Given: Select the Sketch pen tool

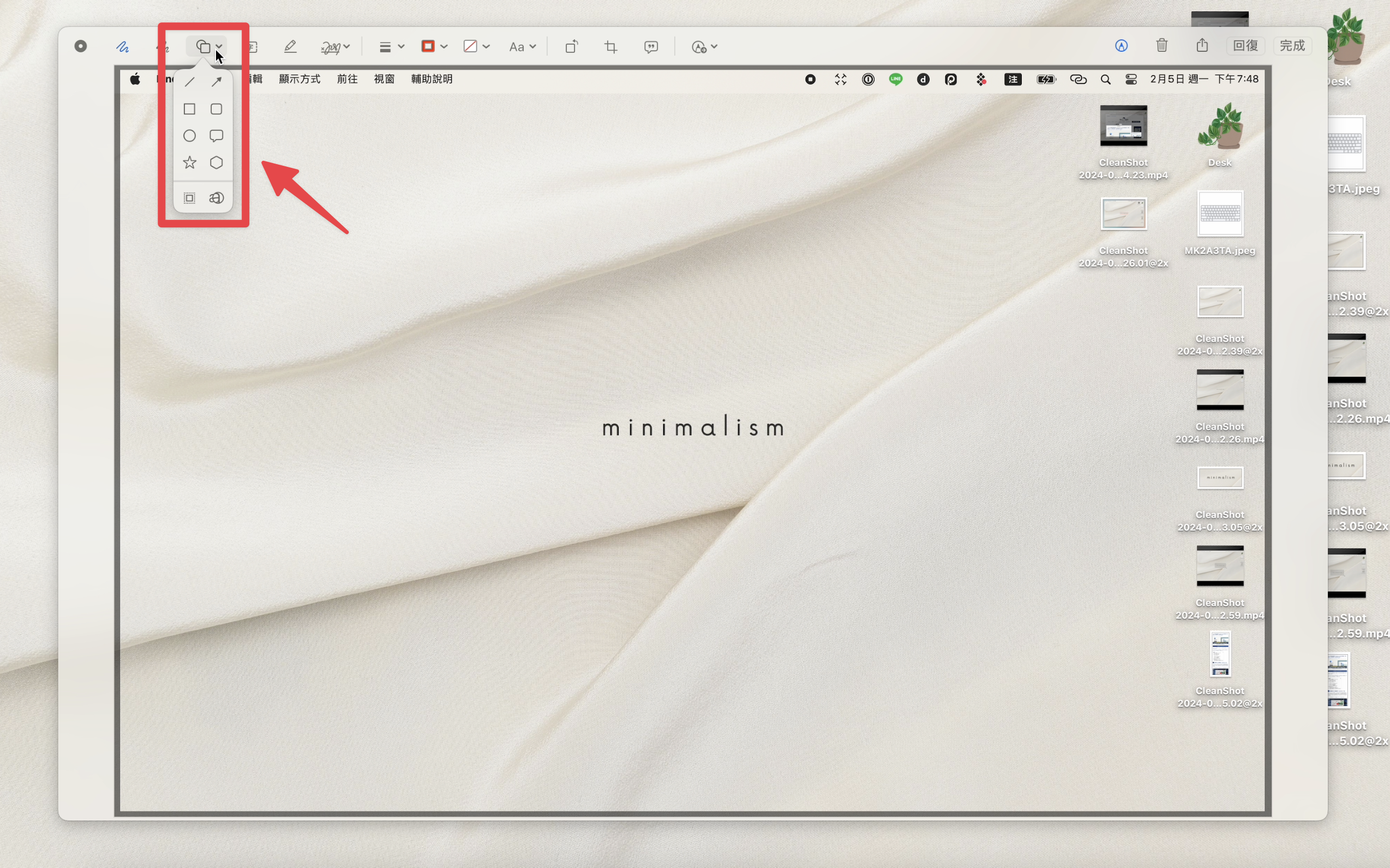Looking at the screenshot, I should pos(122,46).
